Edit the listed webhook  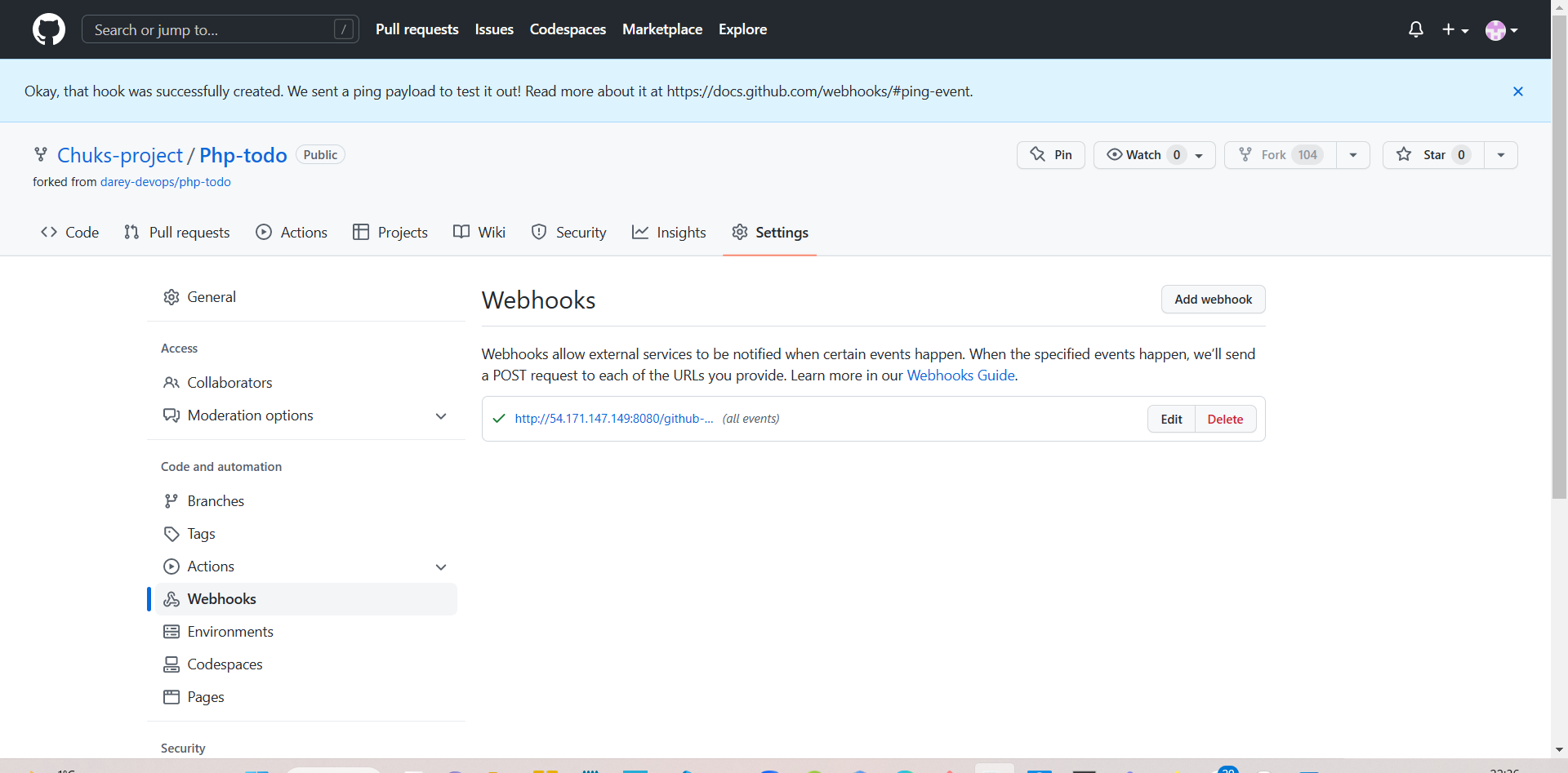pos(1171,420)
